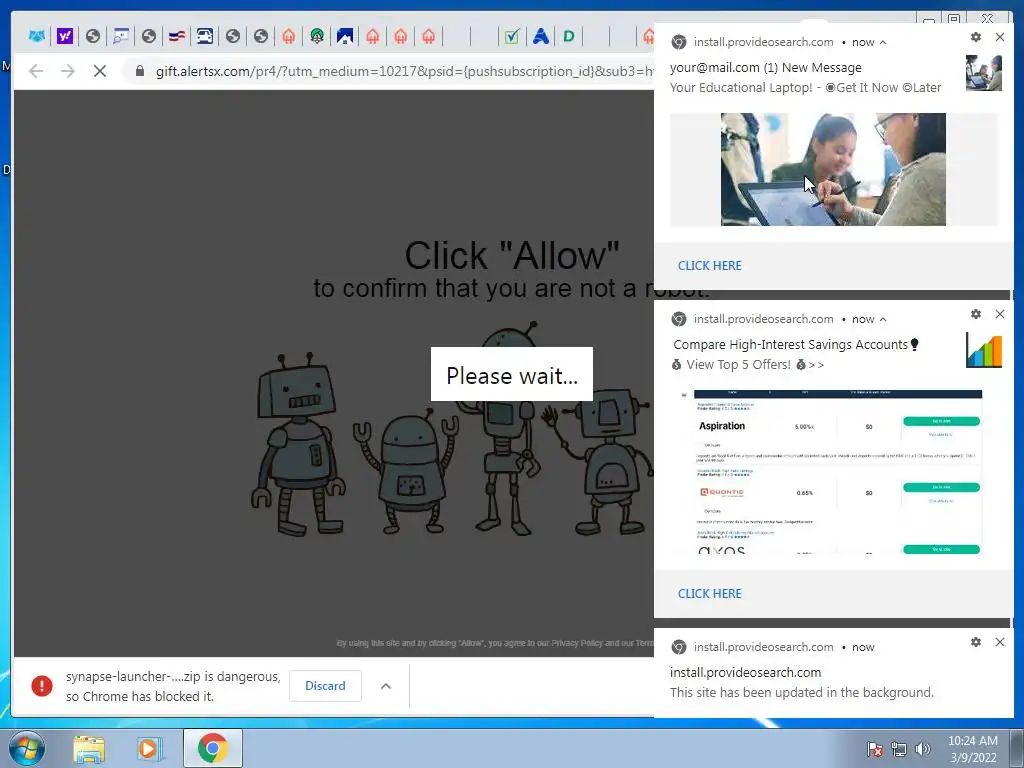Open settings gear on Savings Accounts notification
This screenshot has width=1024, height=768.
[x=976, y=314]
